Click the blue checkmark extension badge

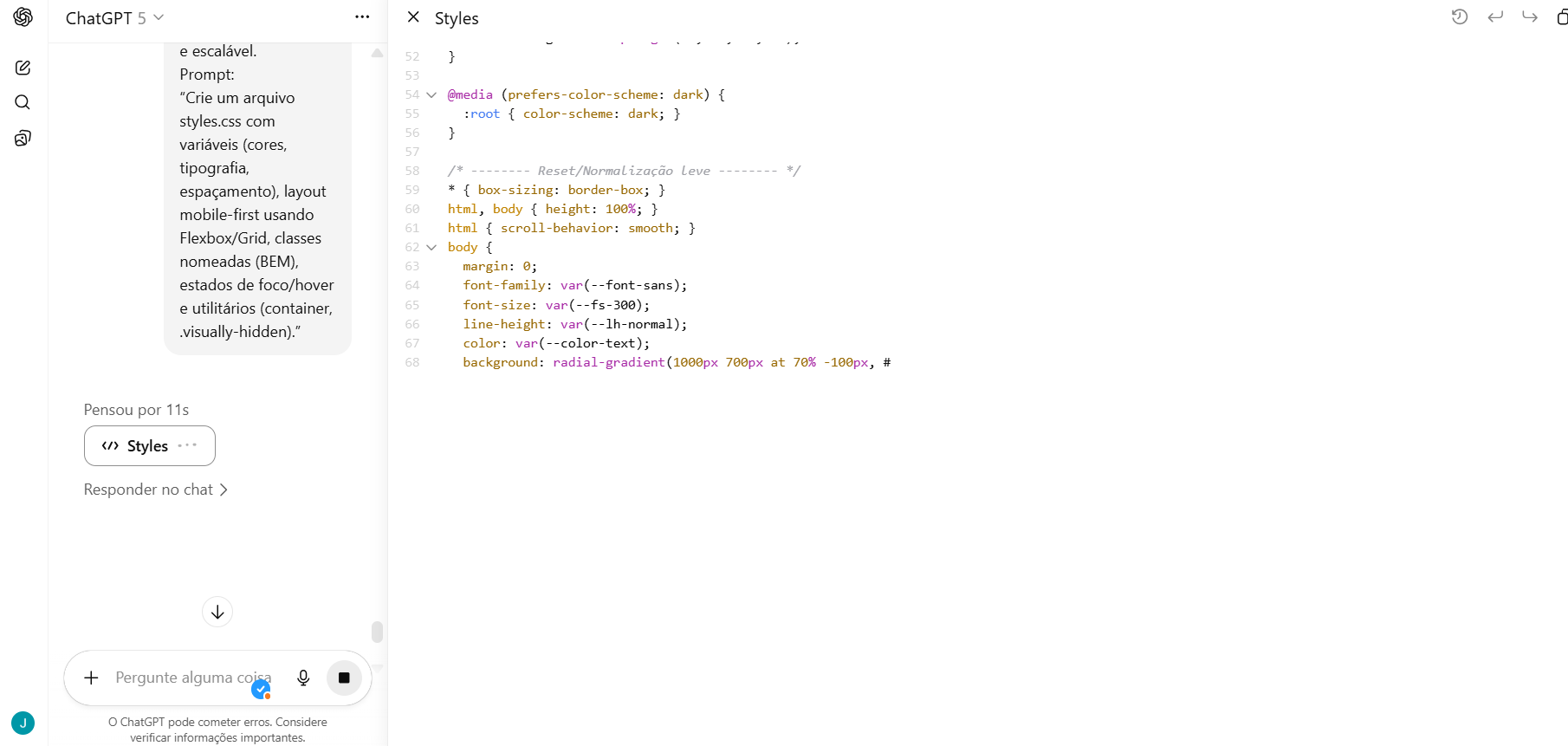pos(261,690)
